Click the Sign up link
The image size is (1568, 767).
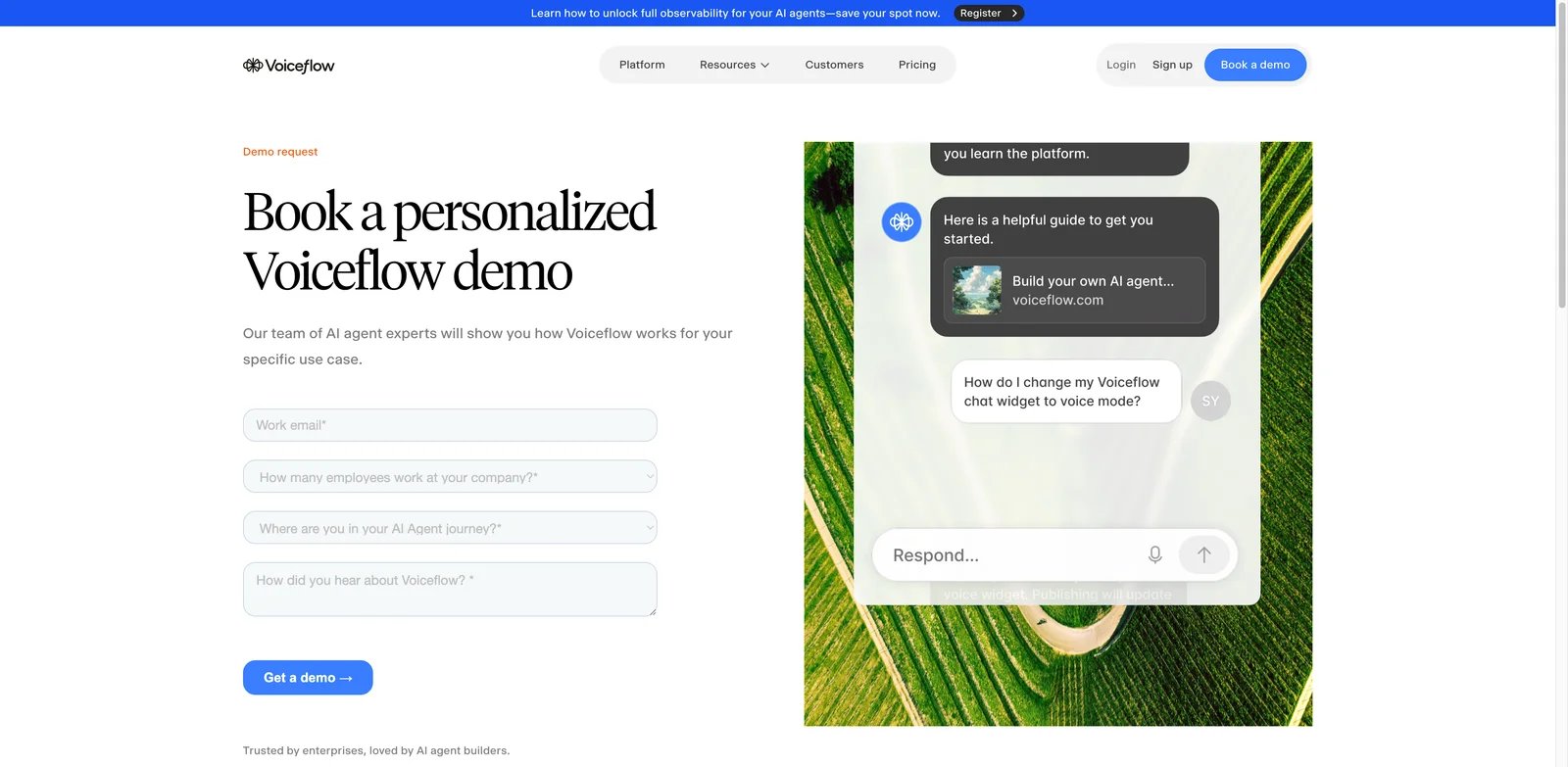(1172, 65)
